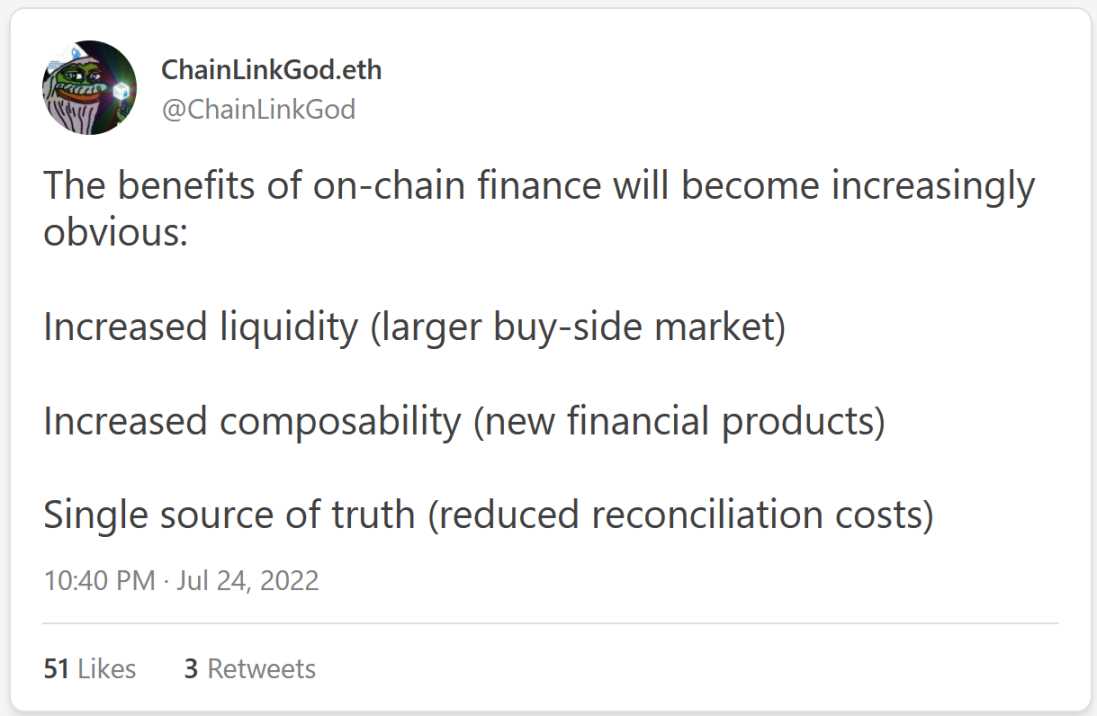Click the number 3 retweets count
This screenshot has width=1097, height=716.
(x=191, y=668)
